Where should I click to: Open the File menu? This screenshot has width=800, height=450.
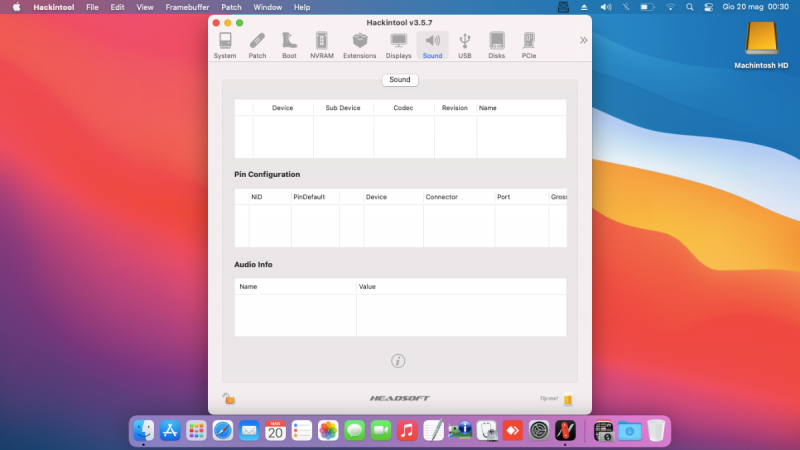coord(92,7)
